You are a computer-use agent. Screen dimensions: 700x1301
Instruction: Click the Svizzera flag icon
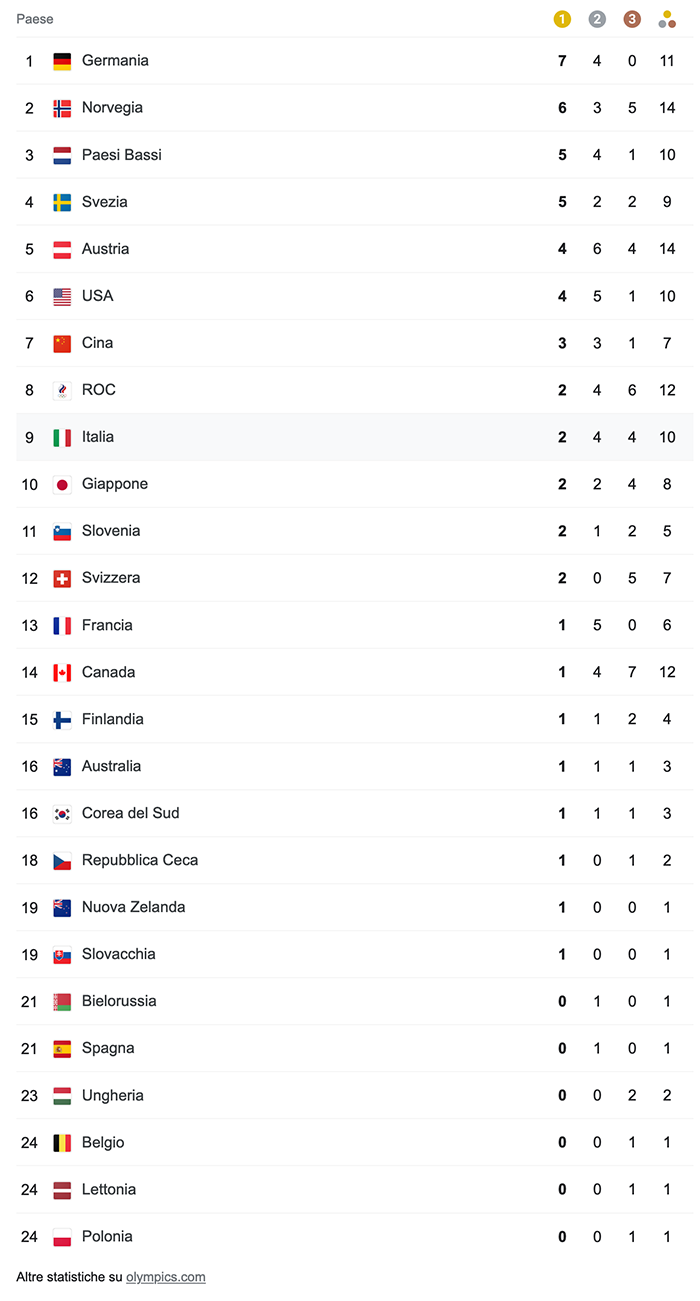[62, 578]
